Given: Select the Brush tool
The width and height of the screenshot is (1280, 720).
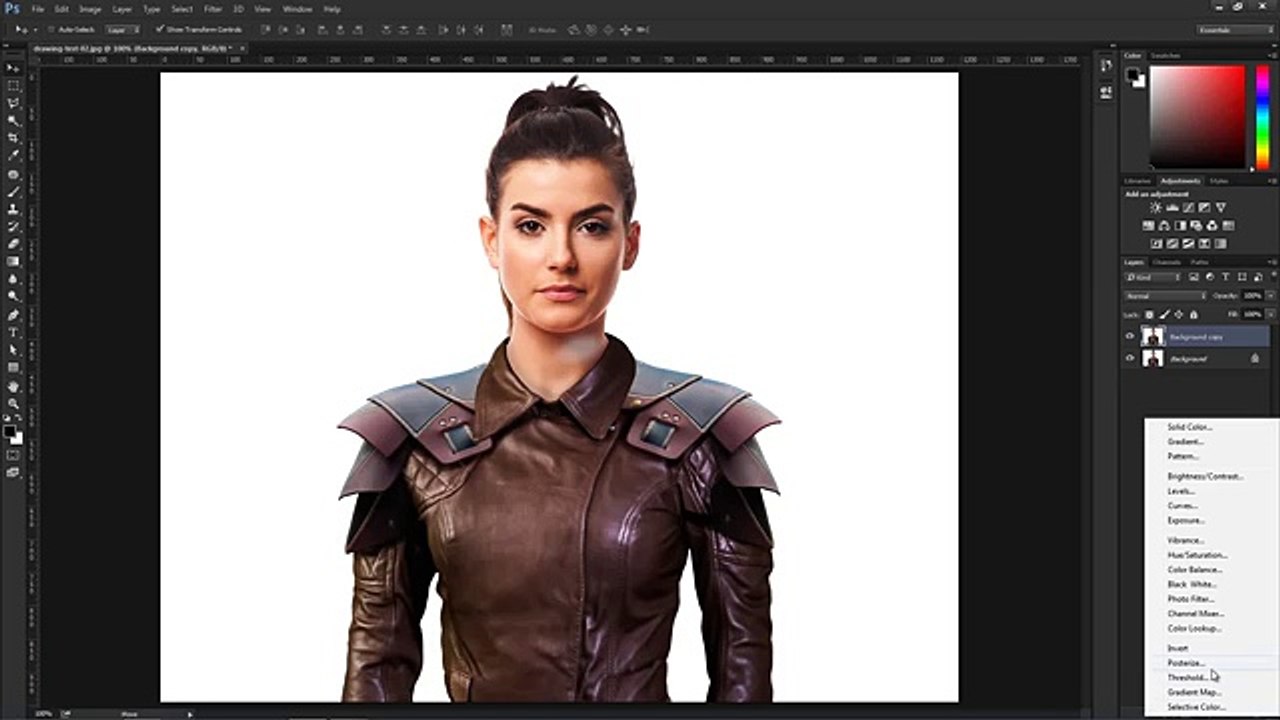Looking at the screenshot, I should click(x=13, y=192).
